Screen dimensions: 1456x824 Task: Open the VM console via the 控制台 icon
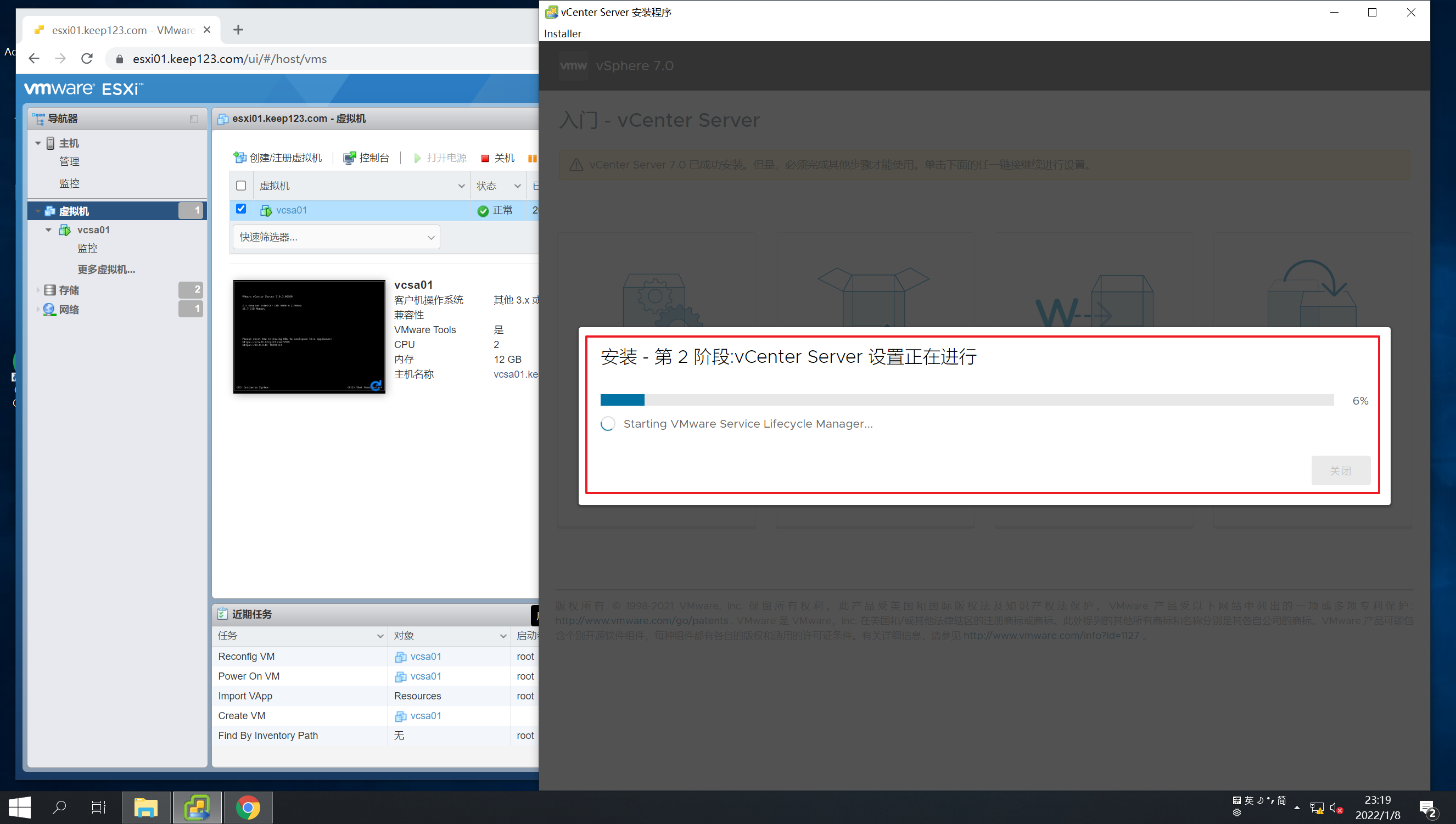[349, 158]
